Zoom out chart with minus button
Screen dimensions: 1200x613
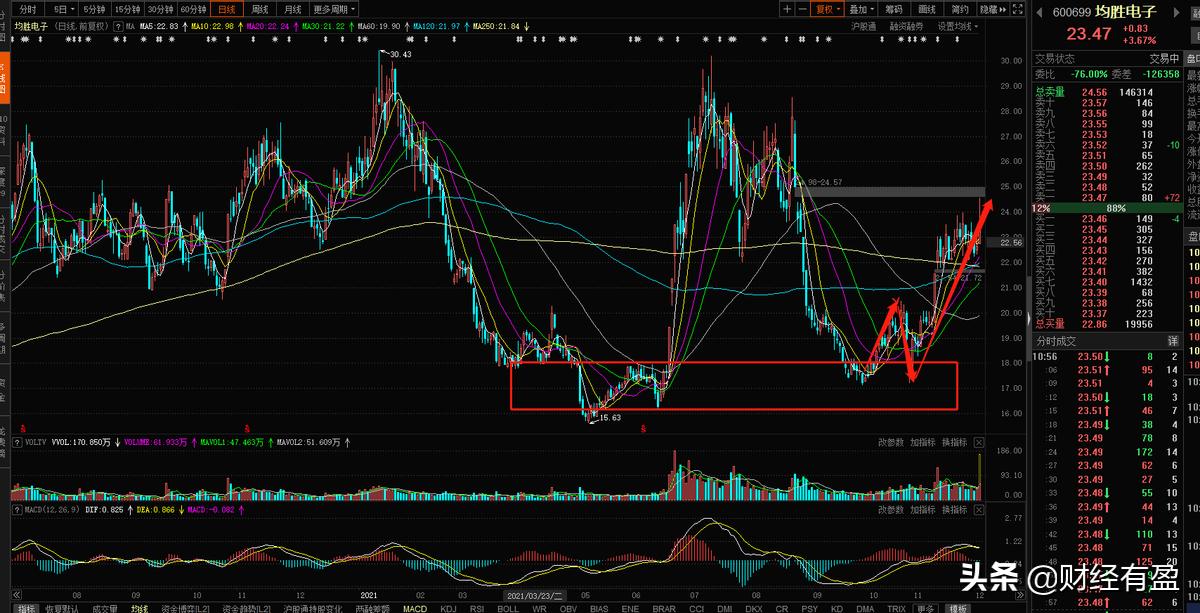802,9
